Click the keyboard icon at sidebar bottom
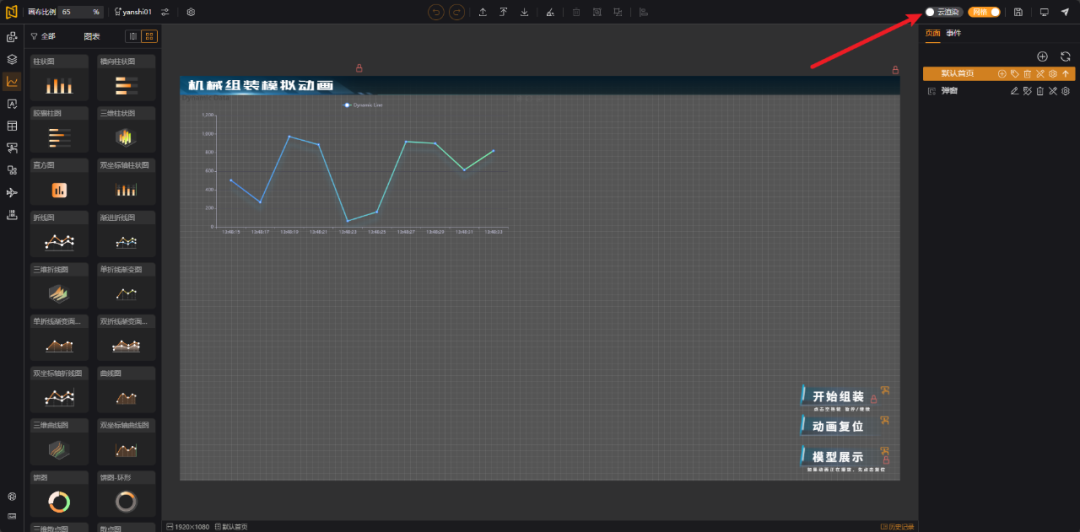Image resolution: width=1080 pixels, height=532 pixels. click(12, 515)
